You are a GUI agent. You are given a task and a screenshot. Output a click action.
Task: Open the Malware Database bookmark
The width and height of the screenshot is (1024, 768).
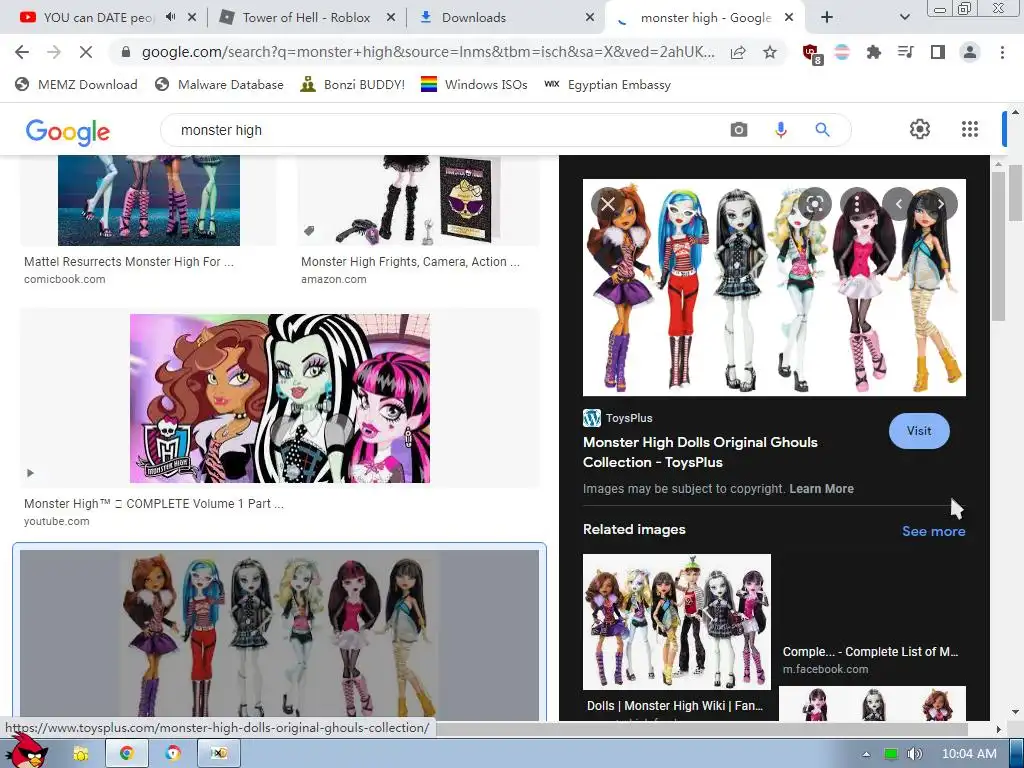coord(219,84)
